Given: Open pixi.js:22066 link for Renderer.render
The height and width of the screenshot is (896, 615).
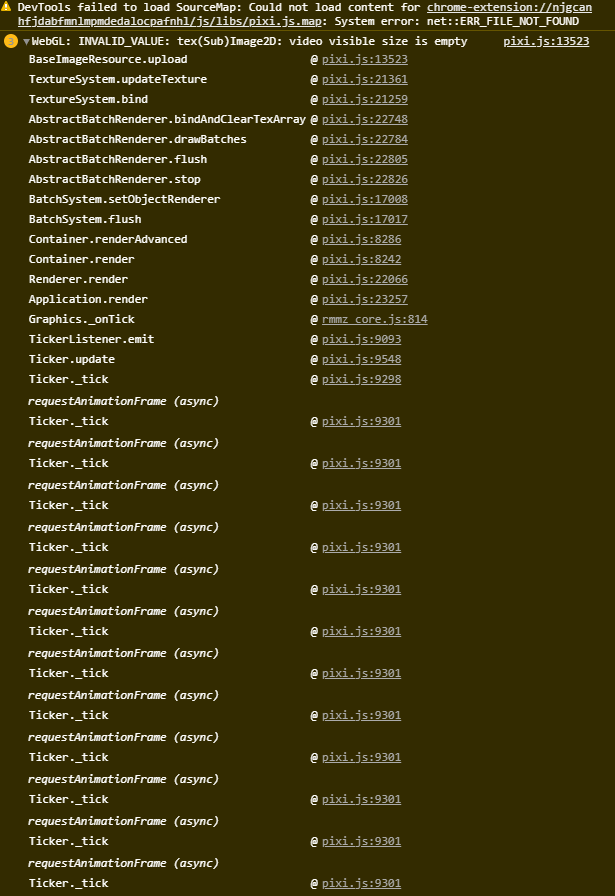Looking at the screenshot, I should point(364,279).
